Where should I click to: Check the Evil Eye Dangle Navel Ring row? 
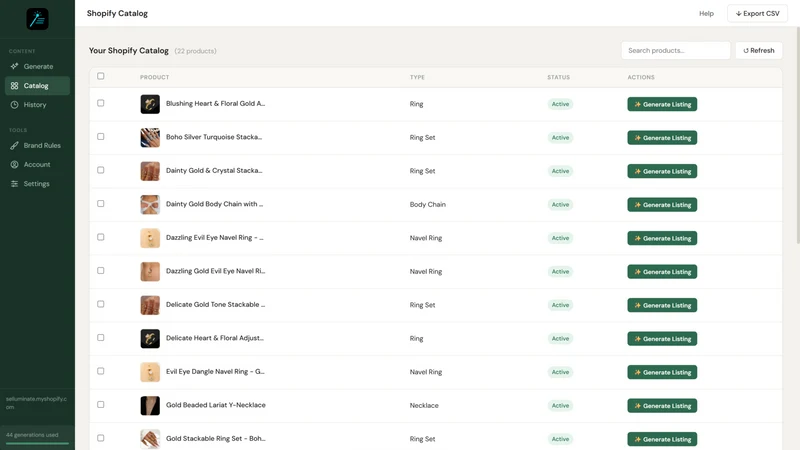(x=101, y=371)
